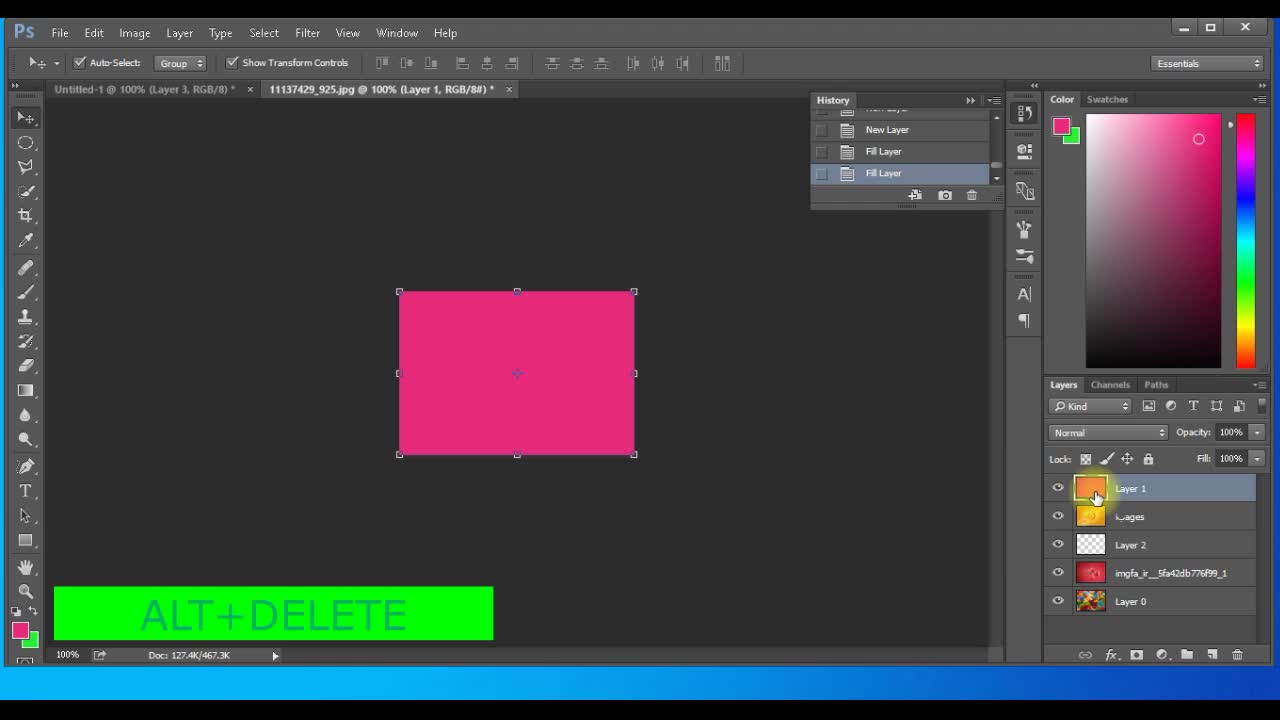Uncheck Show Transform Controls
Viewport: 1280px width, 720px height.
pos(233,63)
